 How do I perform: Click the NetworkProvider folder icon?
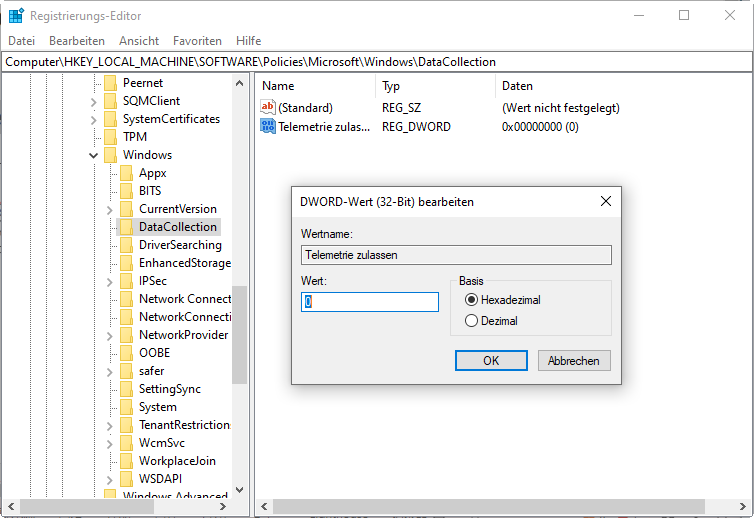[x=126, y=335]
